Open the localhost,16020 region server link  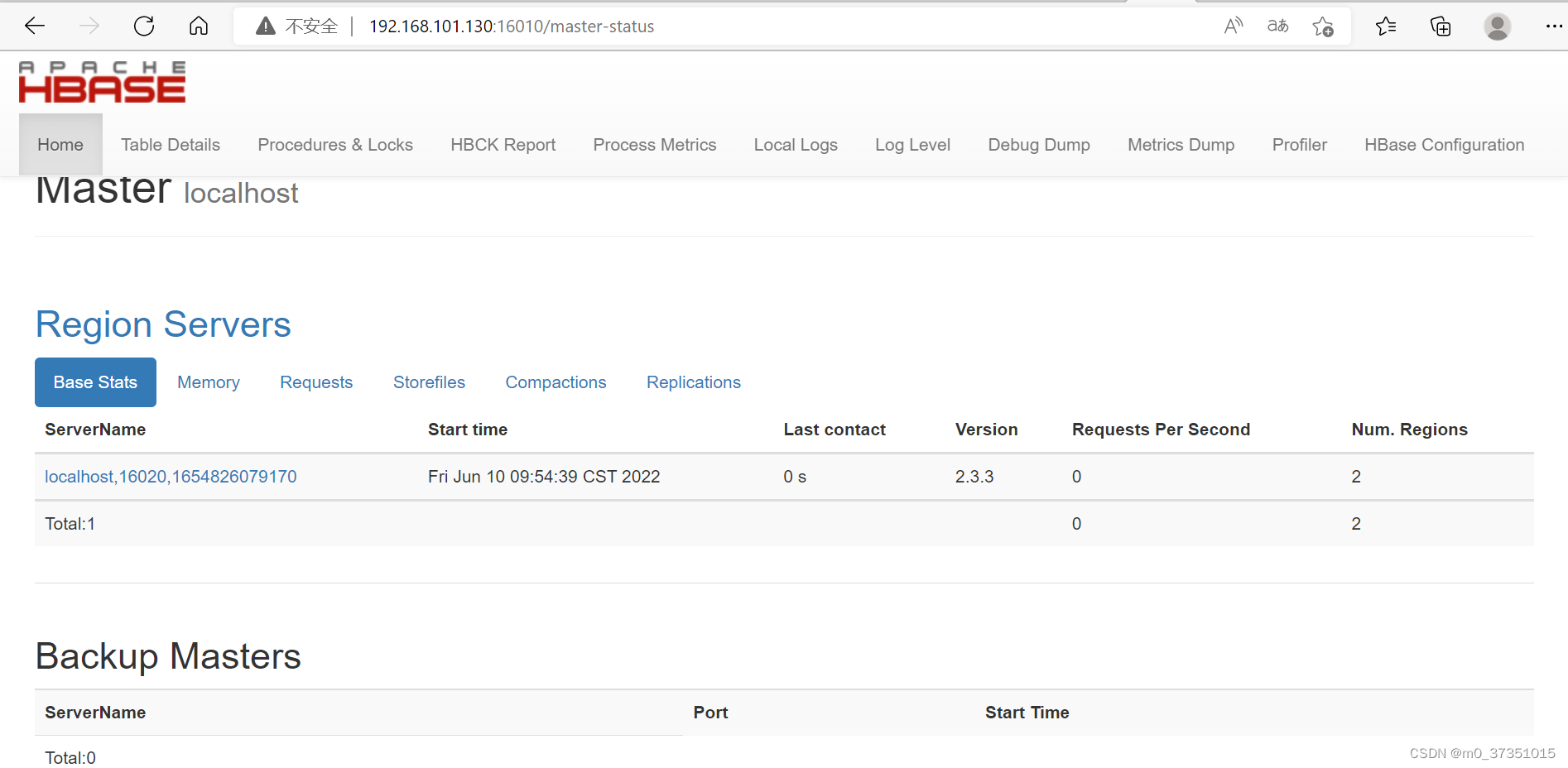point(171,476)
